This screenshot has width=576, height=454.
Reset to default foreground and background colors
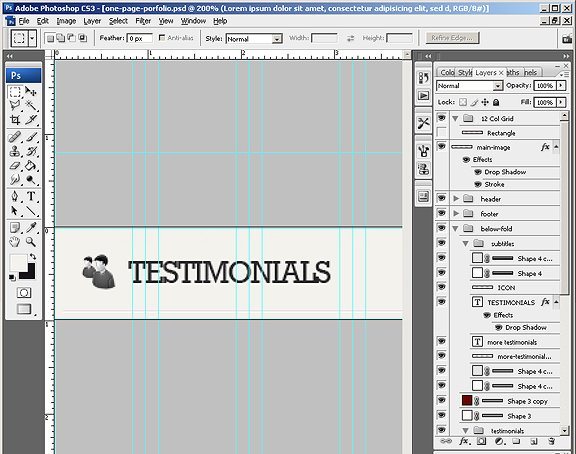12,277
